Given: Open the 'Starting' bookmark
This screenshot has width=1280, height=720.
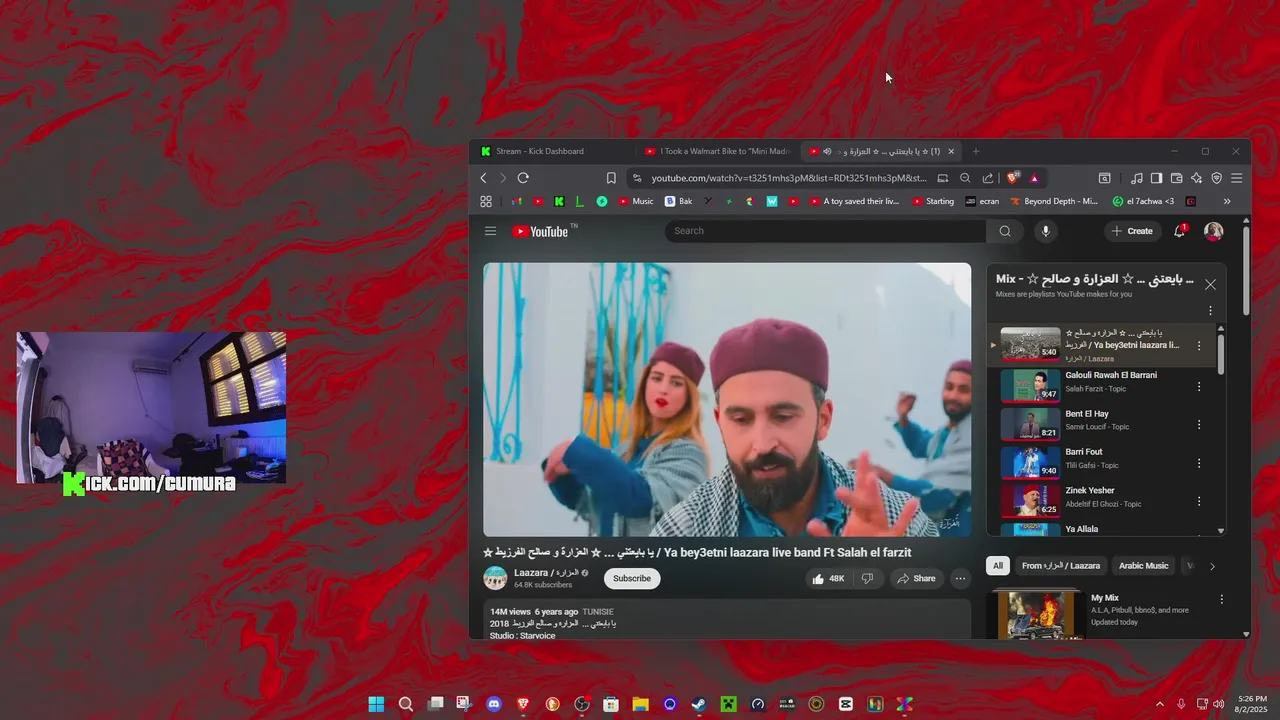Looking at the screenshot, I should pos(933,201).
